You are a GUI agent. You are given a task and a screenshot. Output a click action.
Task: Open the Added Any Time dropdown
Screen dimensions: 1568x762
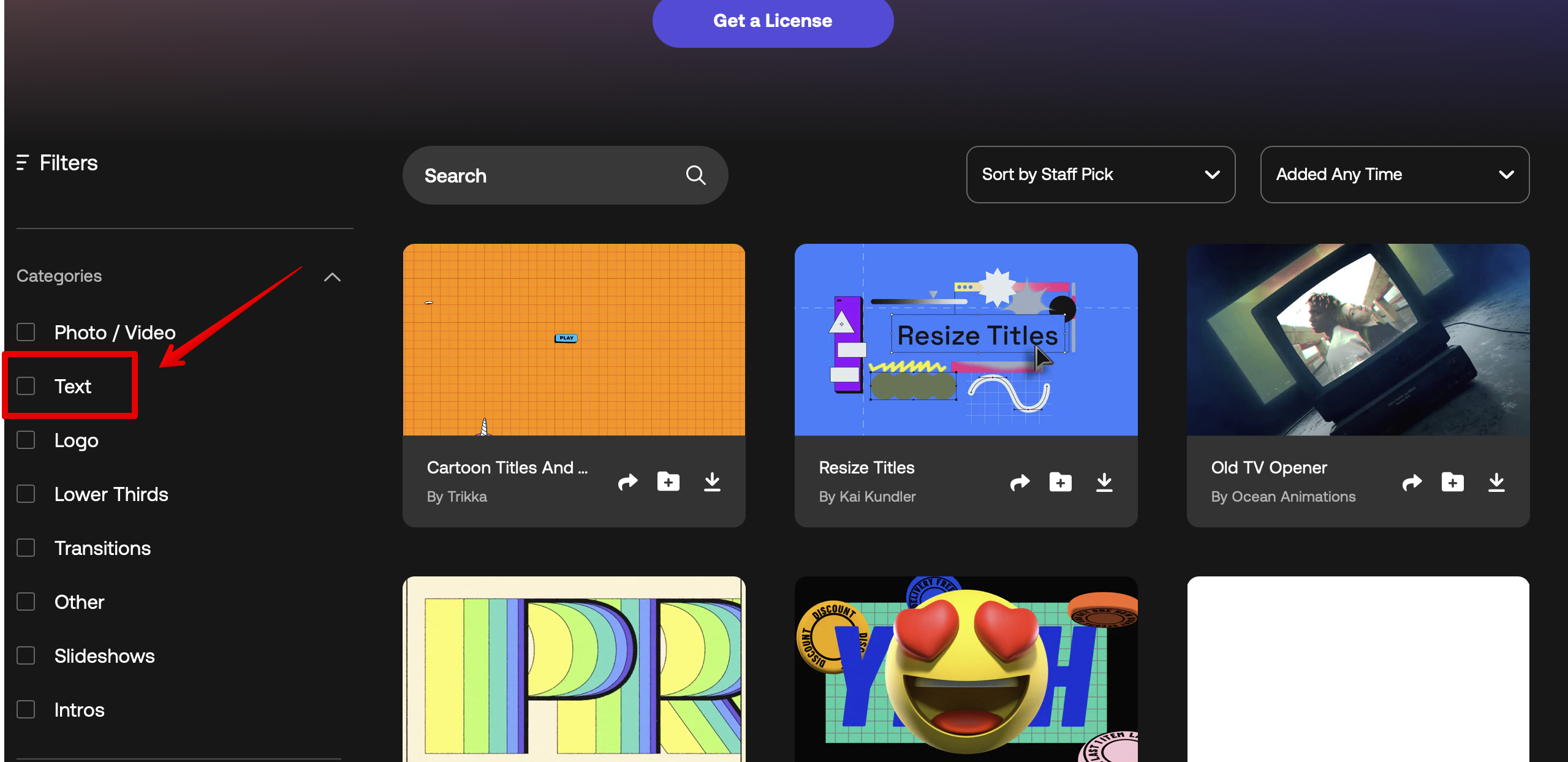[x=1394, y=175]
